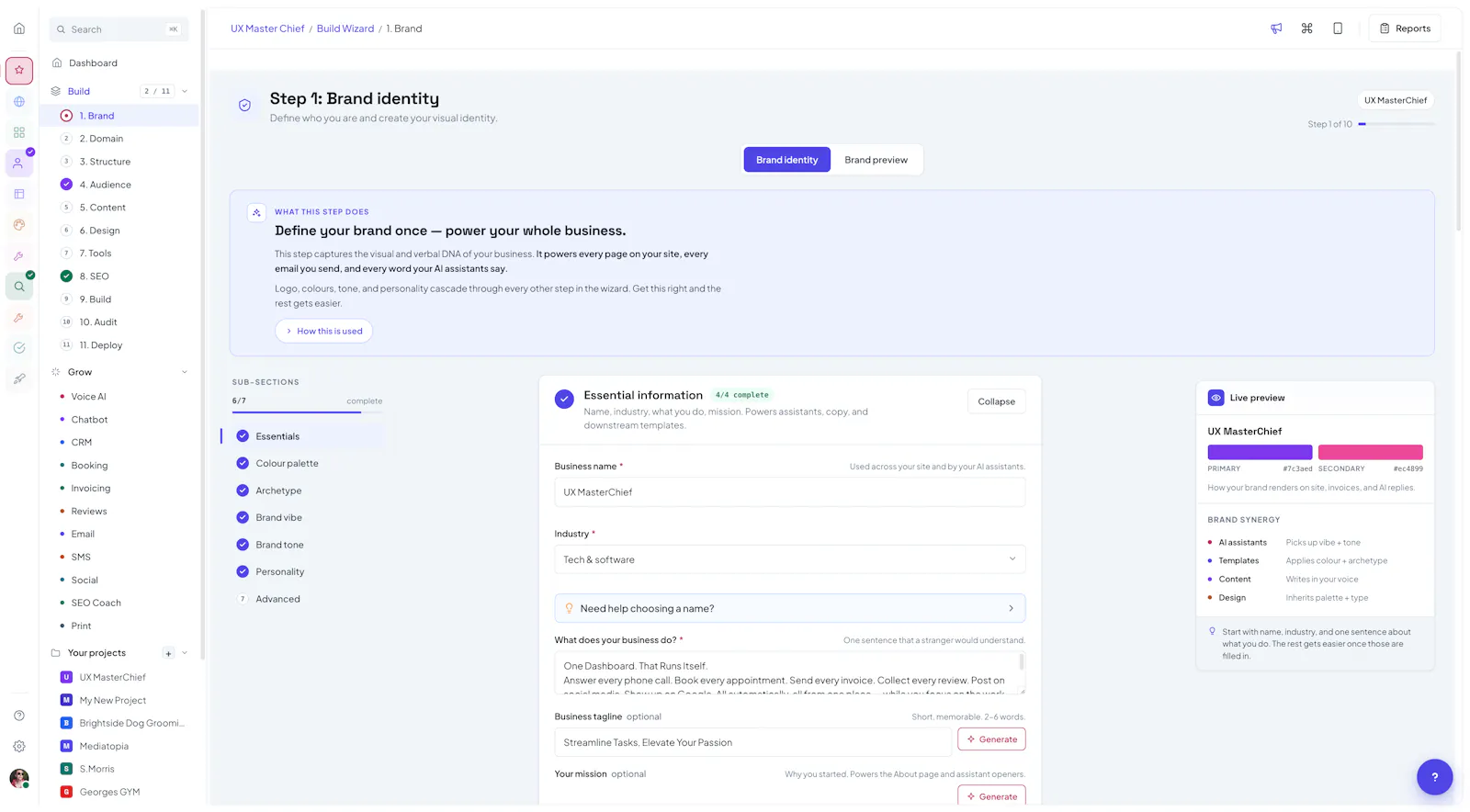Click the Step 1 of 10 progress bar
Image resolution: width=1470 pixels, height=812 pixels.
click(1396, 124)
